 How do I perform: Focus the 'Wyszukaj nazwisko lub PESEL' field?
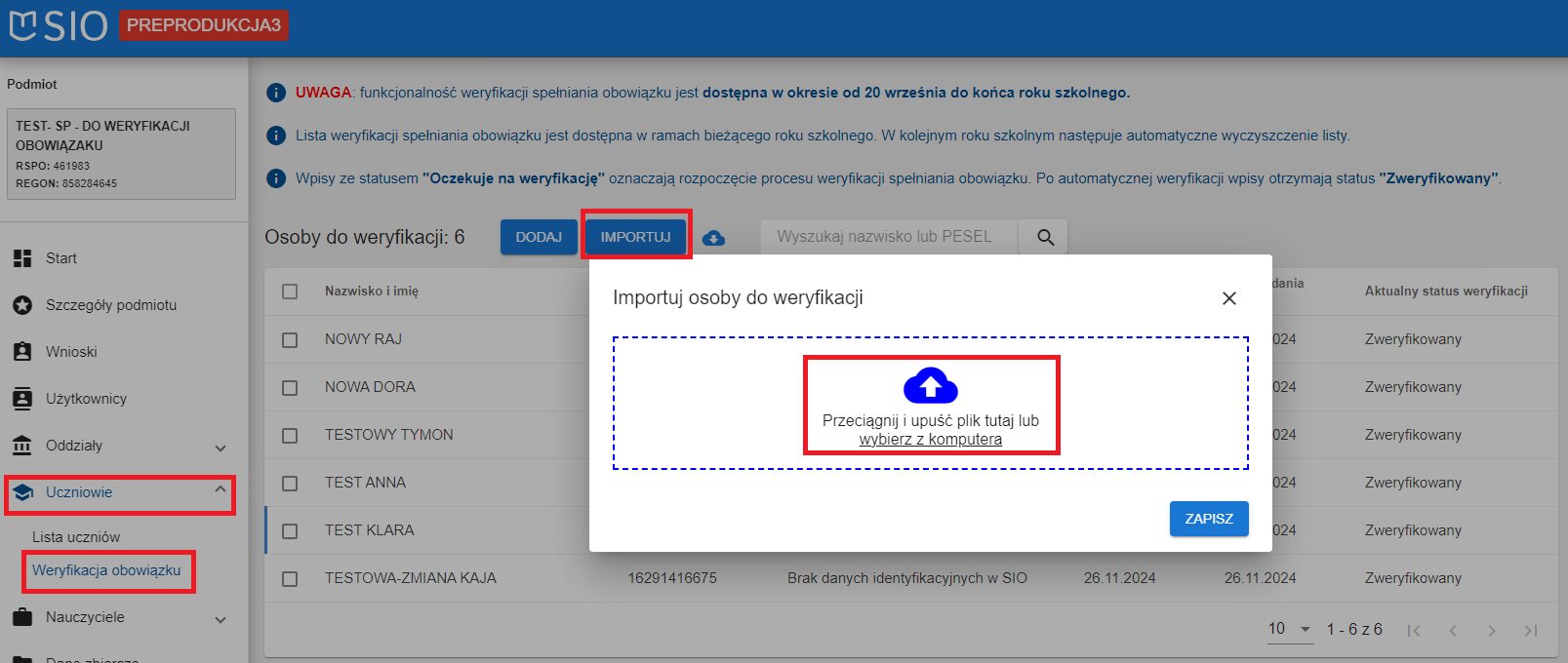pos(888,237)
